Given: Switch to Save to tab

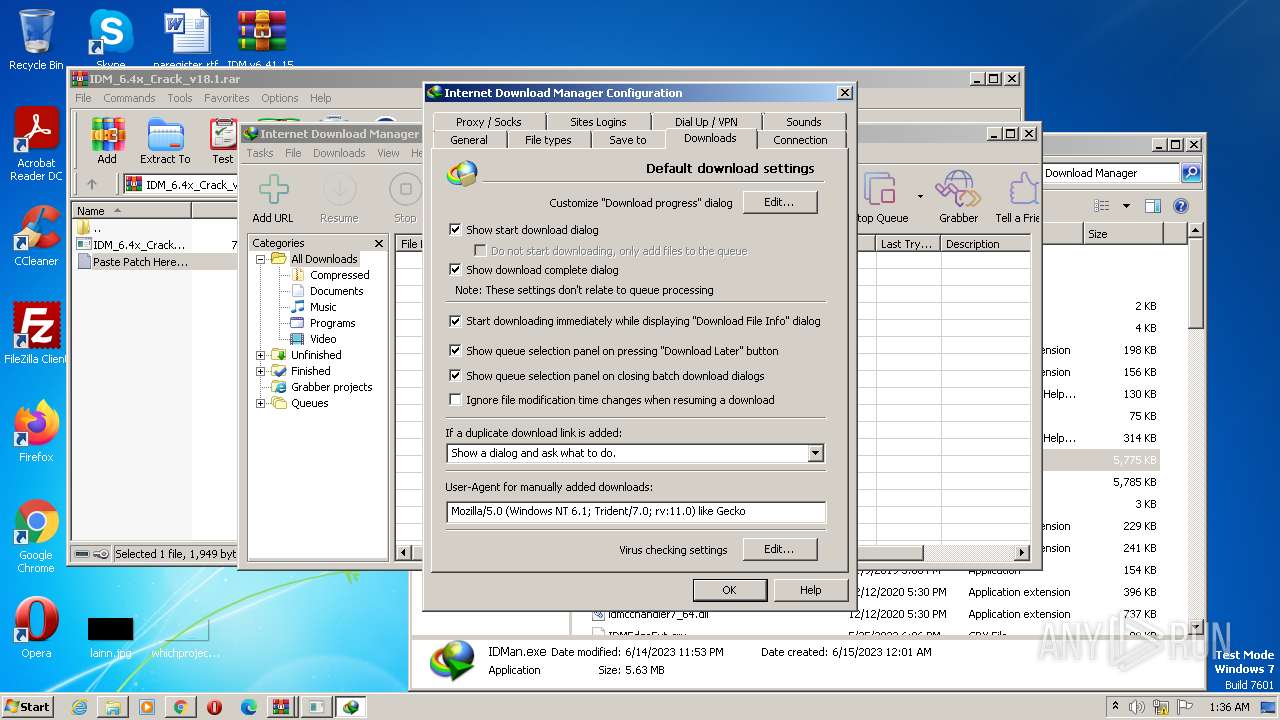Looking at the screenshot, I should [628, 140].
